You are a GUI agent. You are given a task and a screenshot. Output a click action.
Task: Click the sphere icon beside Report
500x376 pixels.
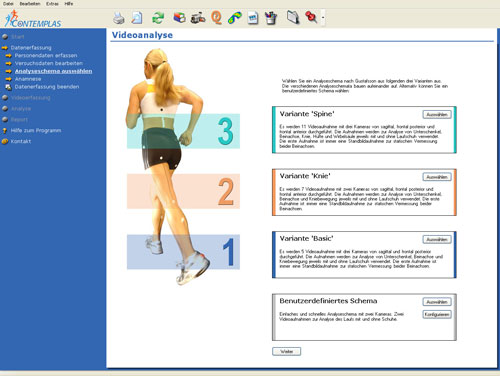pyautogui.click(x=5, y=120)
